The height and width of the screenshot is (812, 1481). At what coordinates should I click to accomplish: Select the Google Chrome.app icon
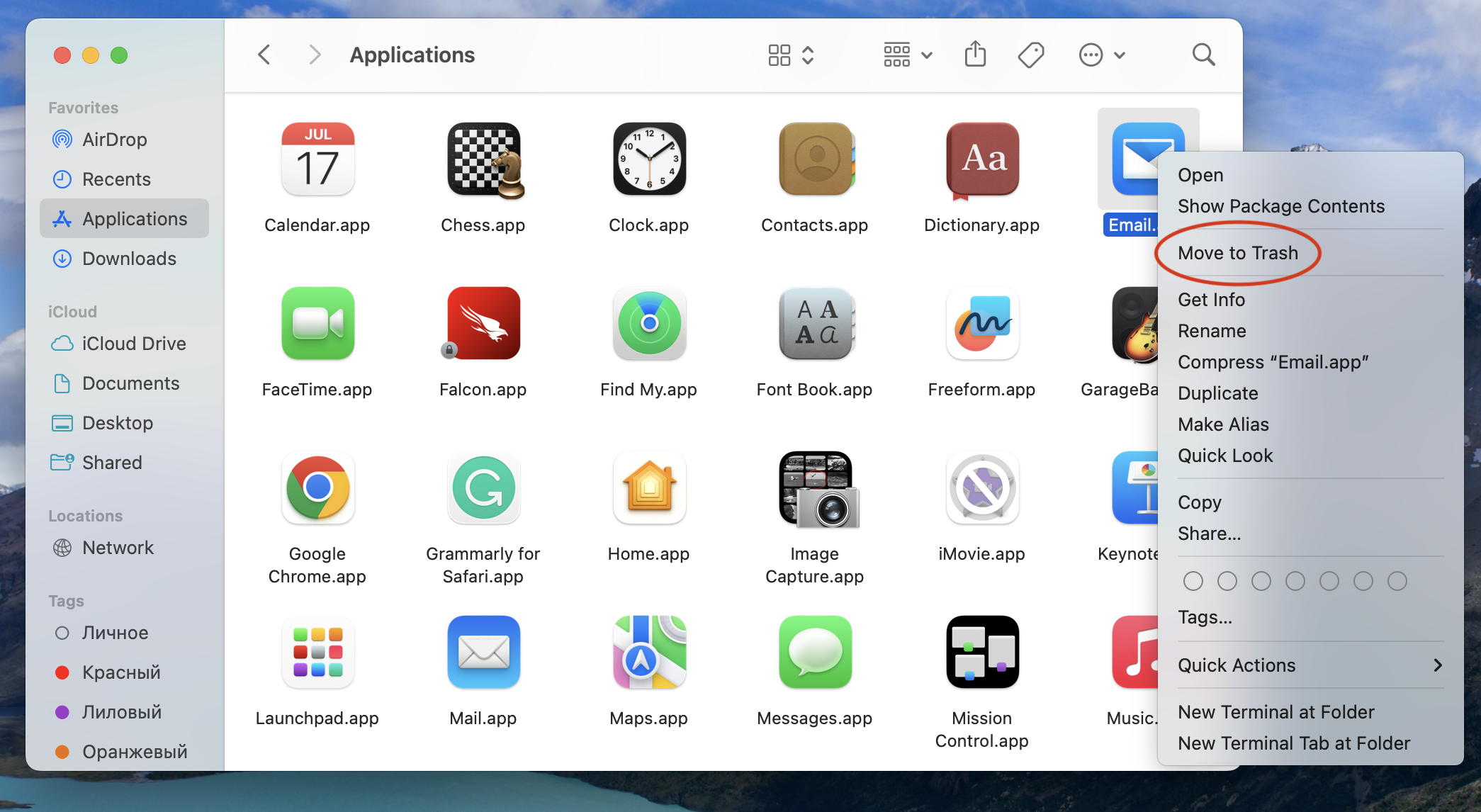317,488
